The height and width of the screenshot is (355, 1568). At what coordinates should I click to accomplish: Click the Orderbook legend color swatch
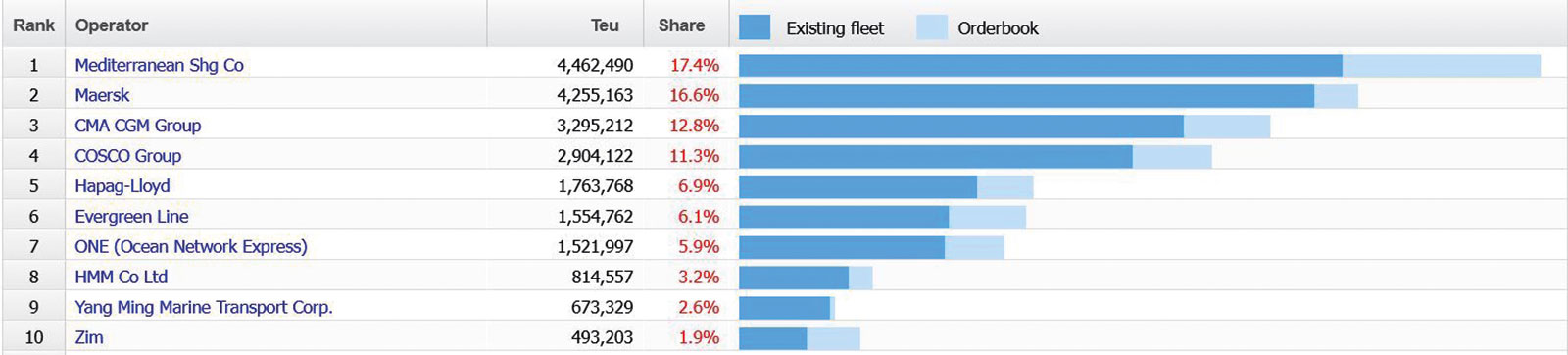[x=932, y=27]
